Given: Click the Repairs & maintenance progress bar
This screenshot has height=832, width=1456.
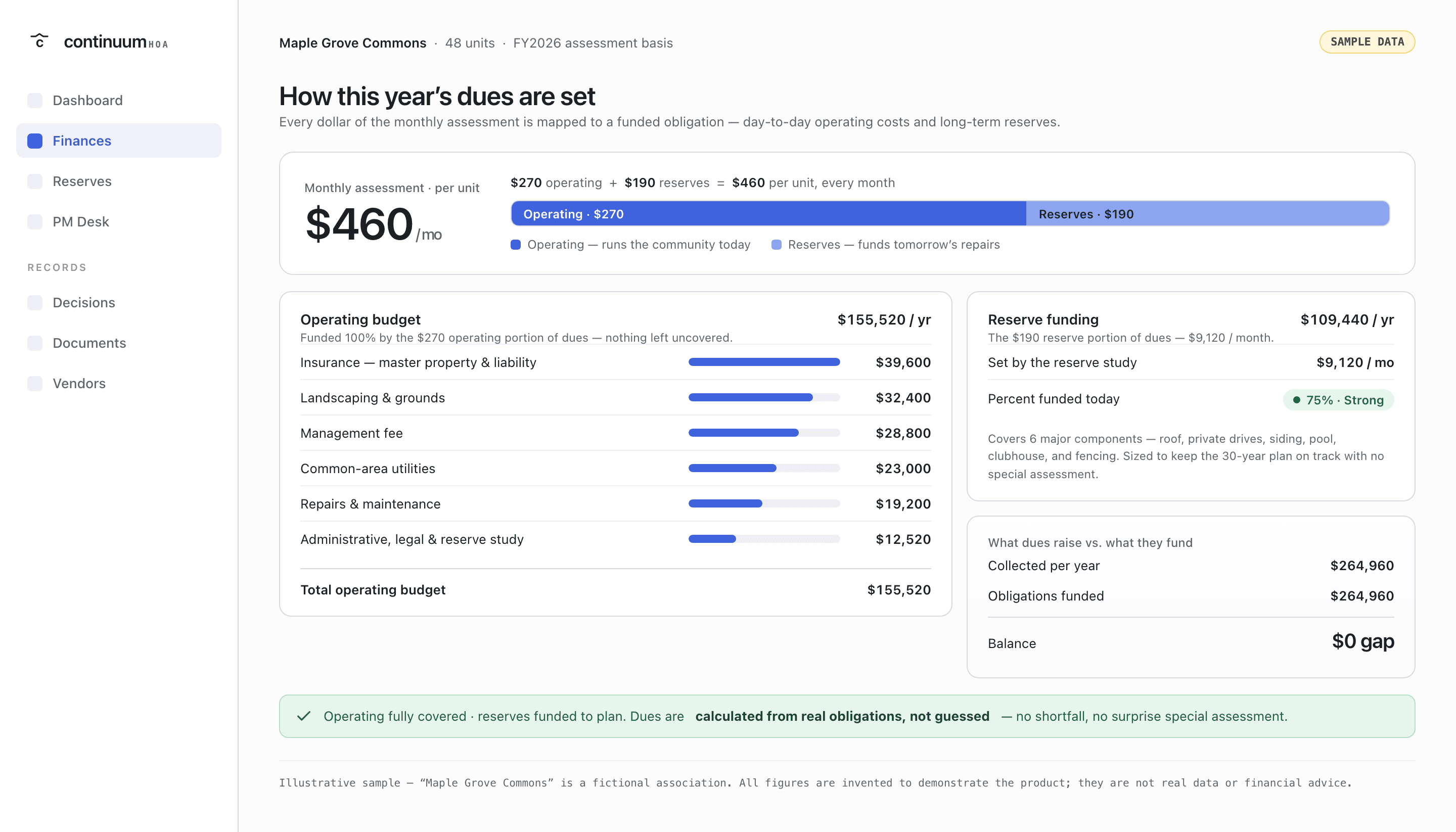Looking at the screenshot, I should [764, 504].
